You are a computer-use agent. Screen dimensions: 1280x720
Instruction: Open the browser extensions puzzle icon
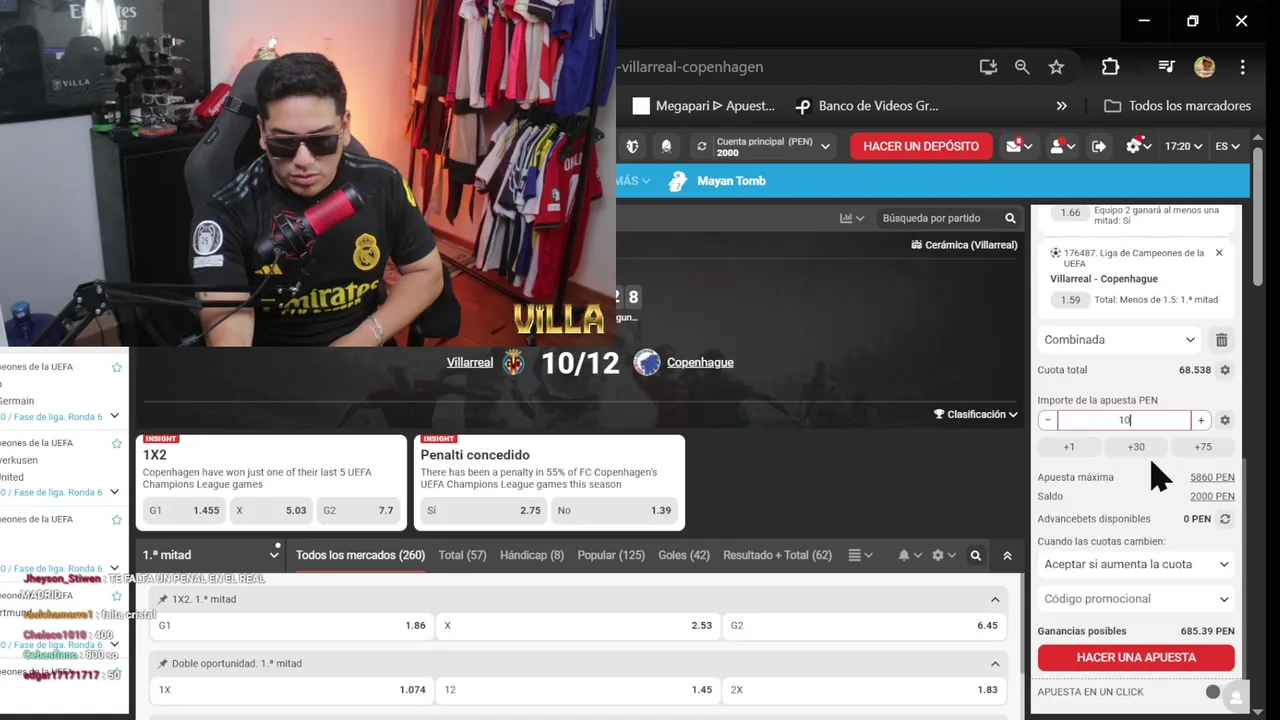click(1110, 67)
